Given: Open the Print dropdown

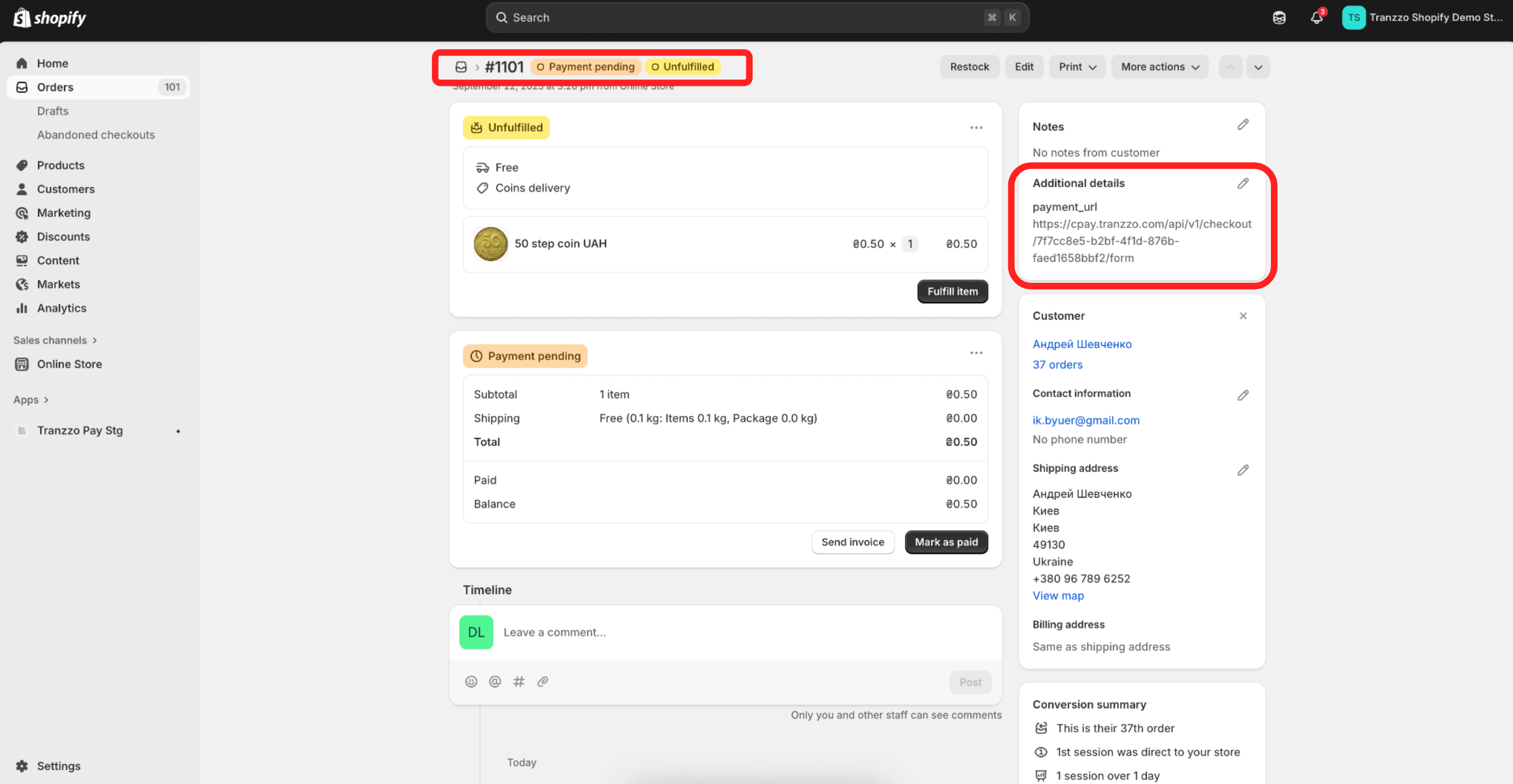Looking at the screenshot, I should pyautogui.click(x=1077, y=67).
